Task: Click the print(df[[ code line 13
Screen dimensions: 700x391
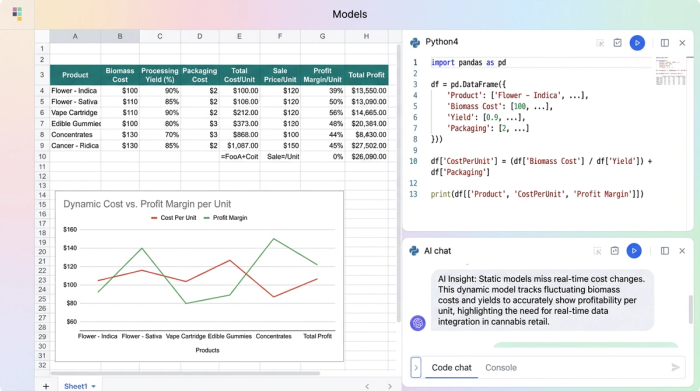Action: click(537, 194)
